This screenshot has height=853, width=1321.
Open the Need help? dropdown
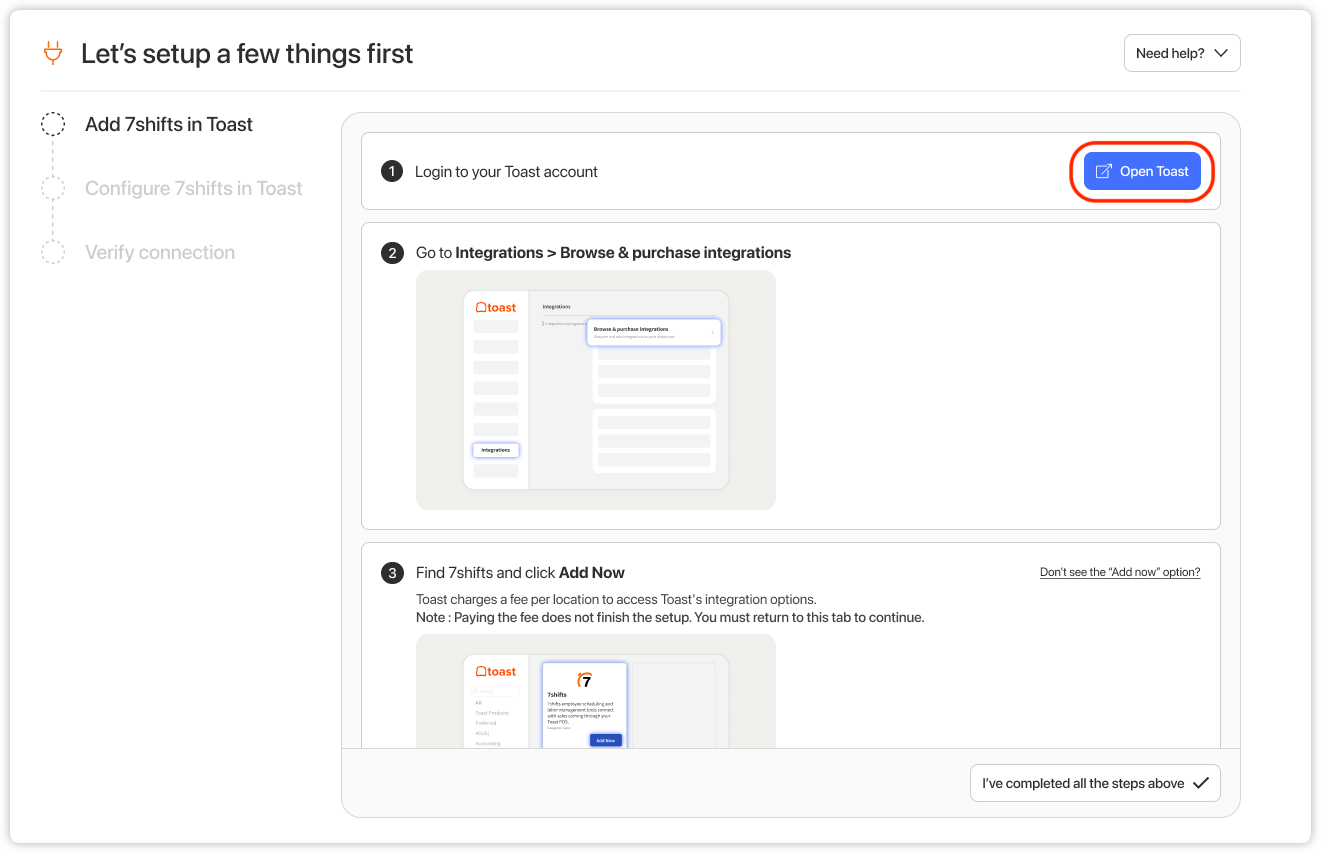(1181, 54)
